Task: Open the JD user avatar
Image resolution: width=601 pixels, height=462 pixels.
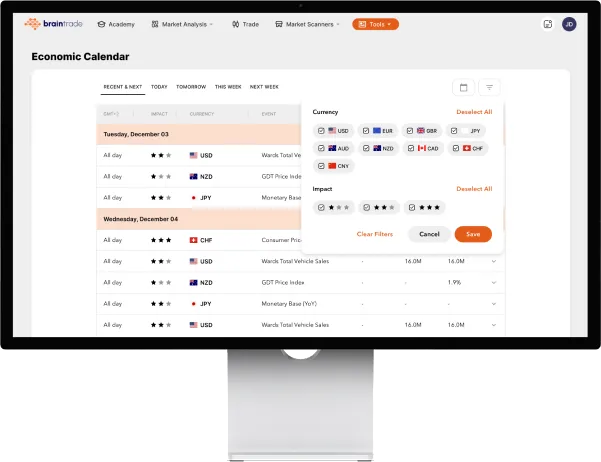Action: click(569, 24)
